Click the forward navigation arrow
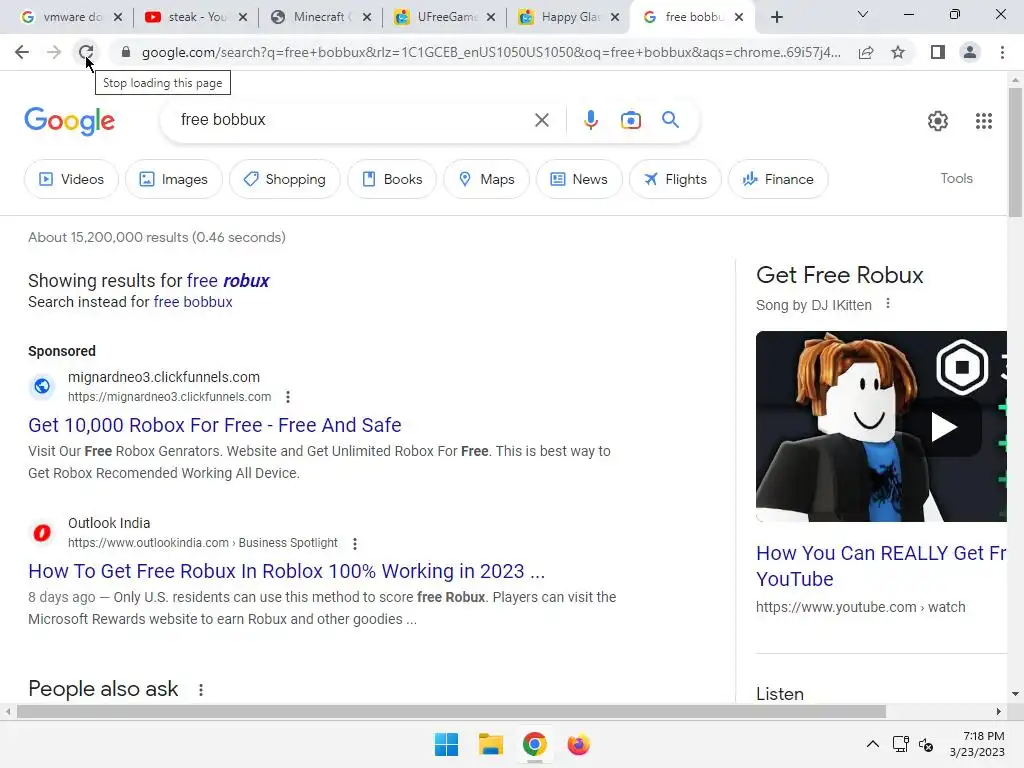Image resolution: width=1024 pixels, height=768 pixels. [54, 52]
